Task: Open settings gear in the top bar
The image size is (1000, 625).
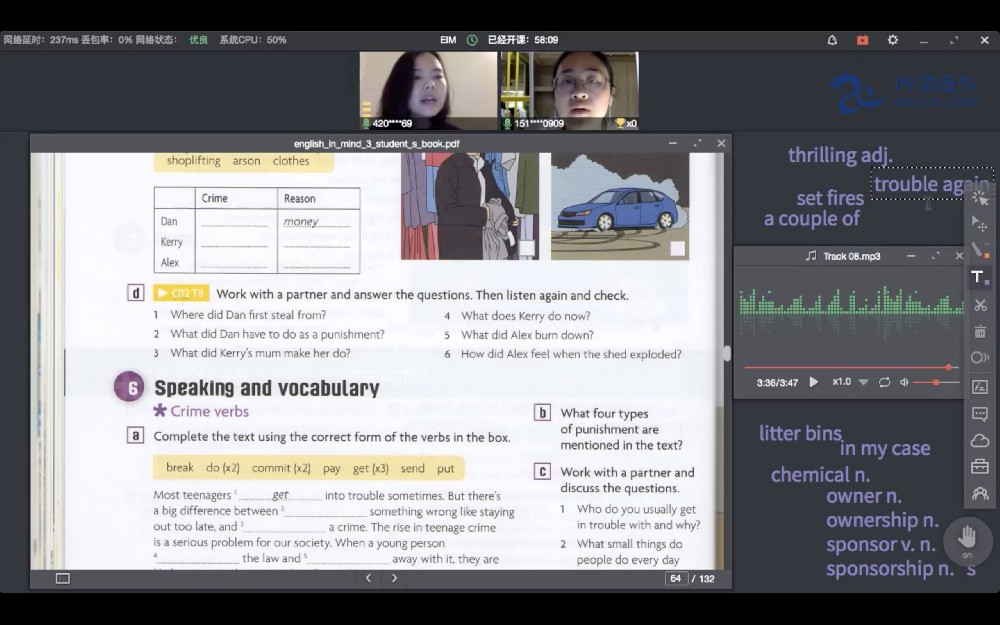Action: 893,40
